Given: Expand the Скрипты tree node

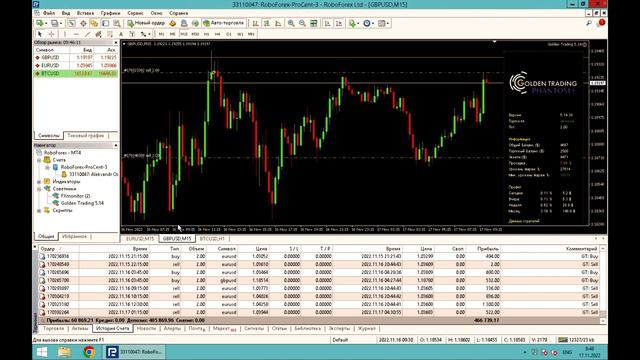Looking at the screenshot, I should [39, 211].
